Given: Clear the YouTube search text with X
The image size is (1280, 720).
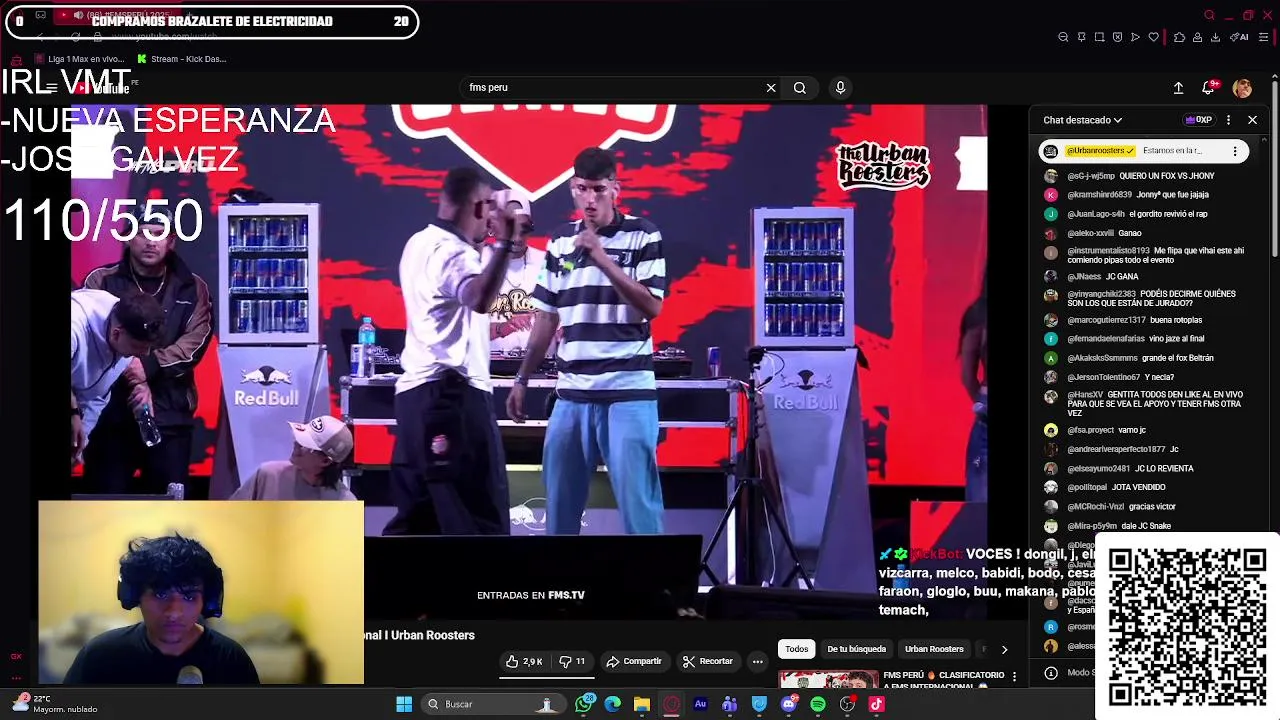Looking at the screenshot, I should tap(771, 88).
